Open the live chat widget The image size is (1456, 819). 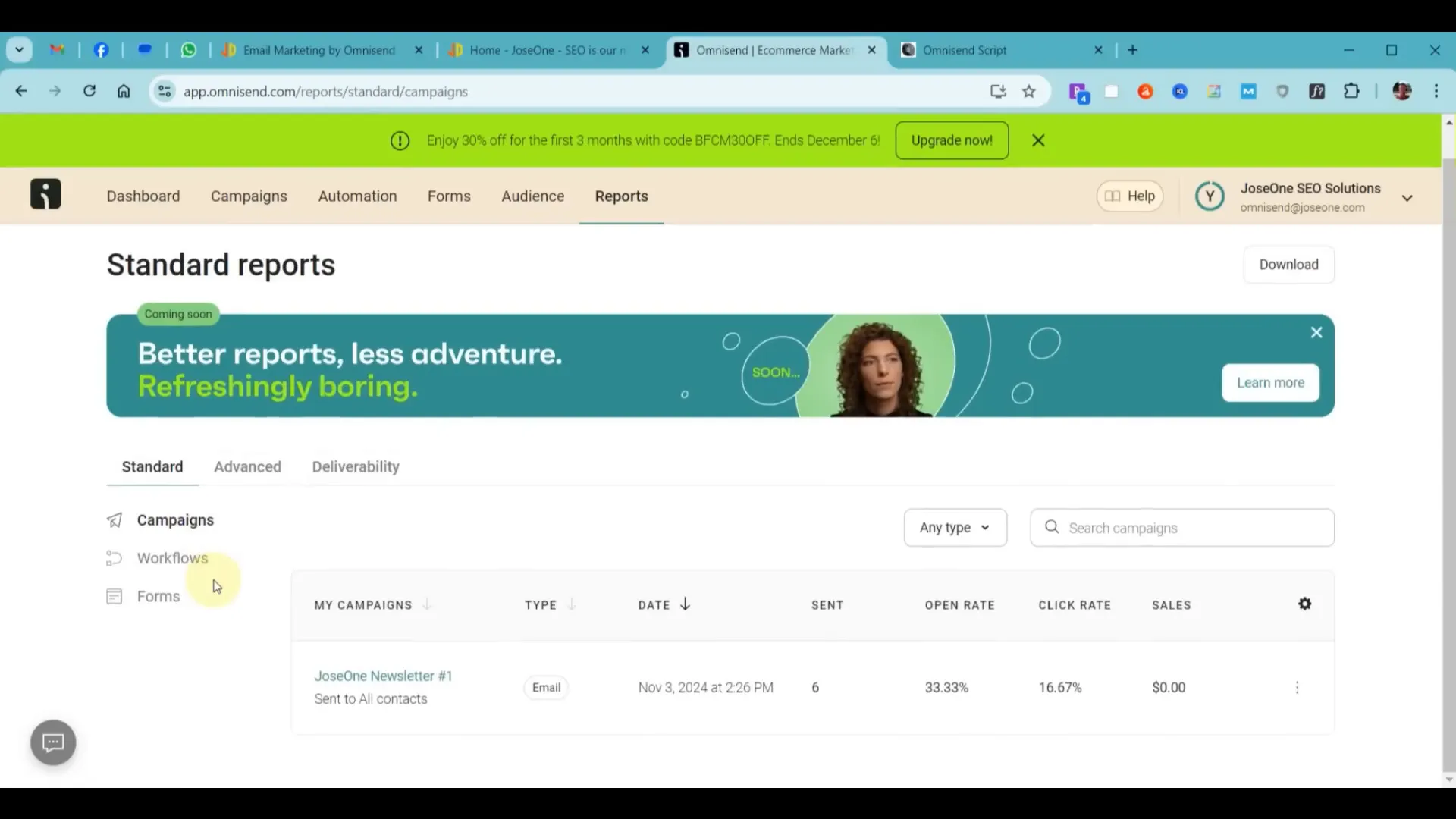point(53,742)
